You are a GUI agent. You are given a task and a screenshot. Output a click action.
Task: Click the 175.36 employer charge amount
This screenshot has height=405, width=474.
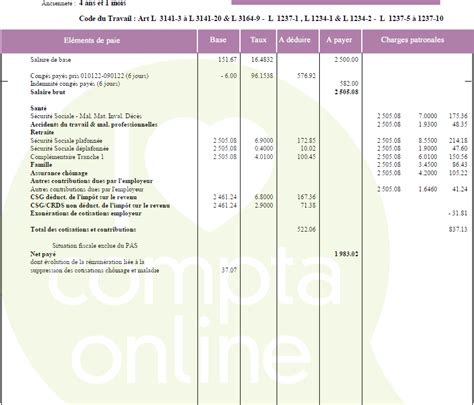[458, 116]
